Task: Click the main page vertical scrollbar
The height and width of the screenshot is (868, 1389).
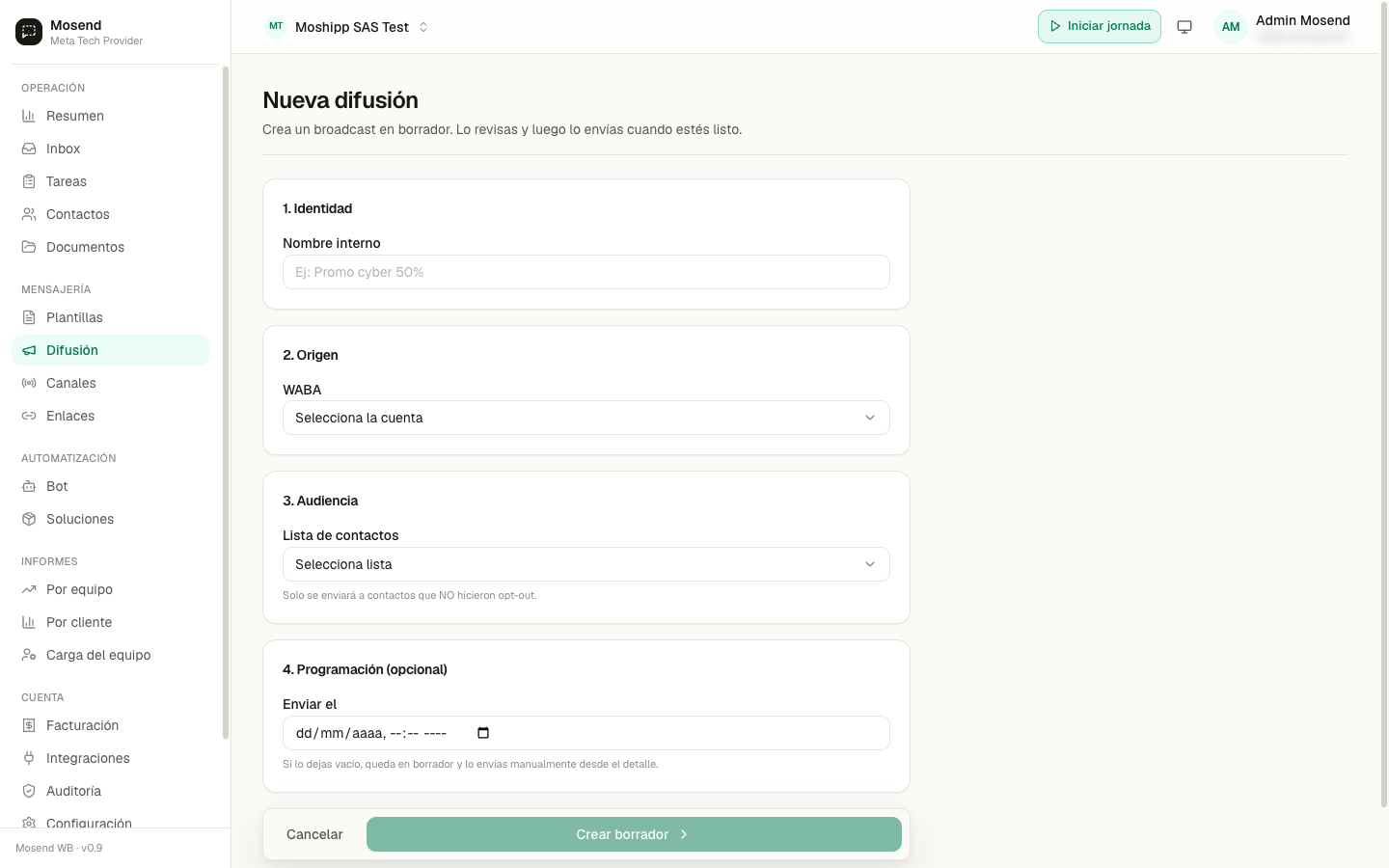Action: coord(1384,405)
